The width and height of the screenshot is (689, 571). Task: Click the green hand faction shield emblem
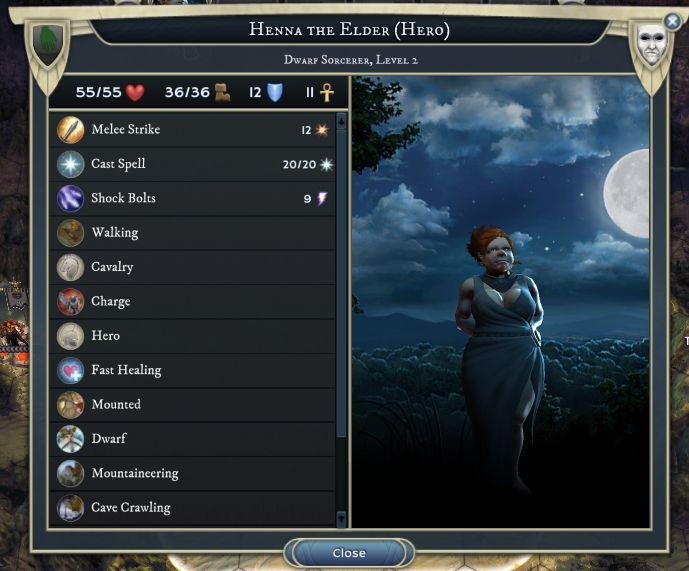[x=48, y=43]
